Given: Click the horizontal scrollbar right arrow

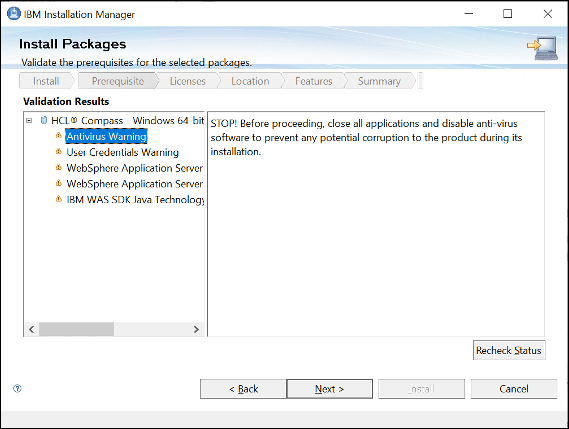Looking at the screenshot, I should (x=196, y=329).
